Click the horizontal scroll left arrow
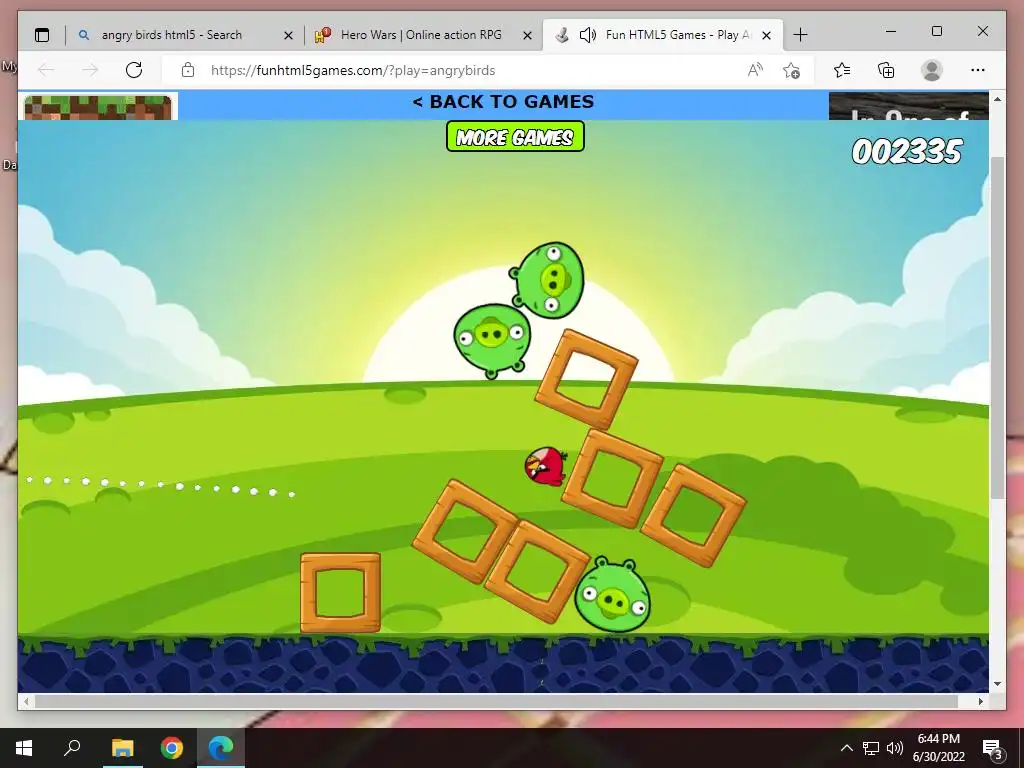Image resolution: width=1024 pixels, height=768 pixels. click(26, 701)
